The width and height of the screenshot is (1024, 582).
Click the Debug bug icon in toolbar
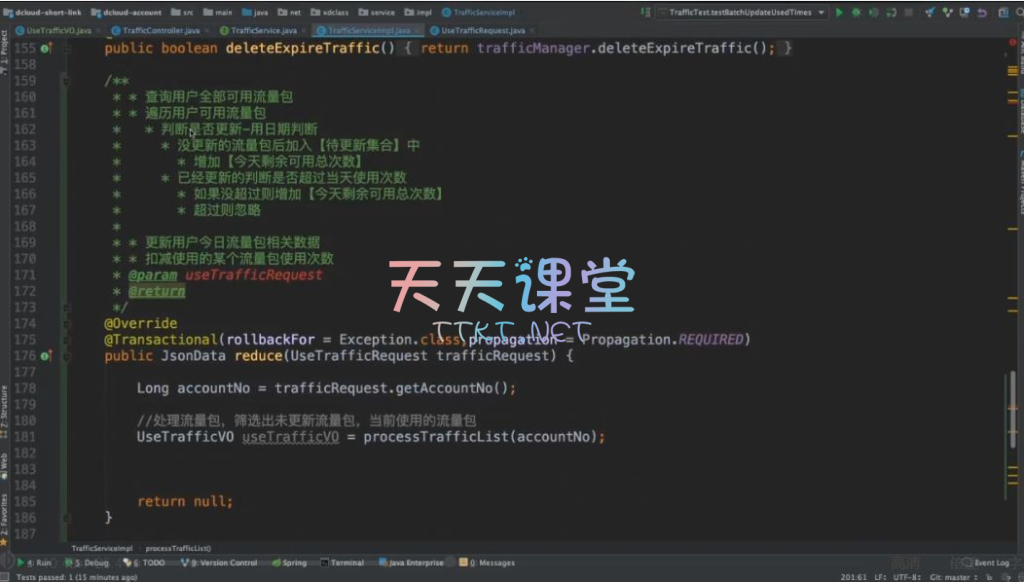click(855, 13)
